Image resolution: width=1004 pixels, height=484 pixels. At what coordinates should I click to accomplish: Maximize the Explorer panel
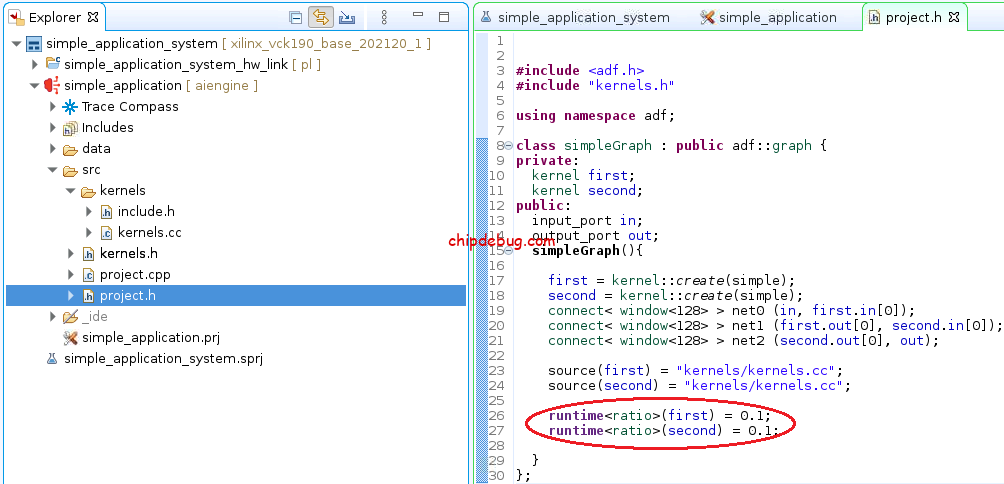[x=444, y=17]
